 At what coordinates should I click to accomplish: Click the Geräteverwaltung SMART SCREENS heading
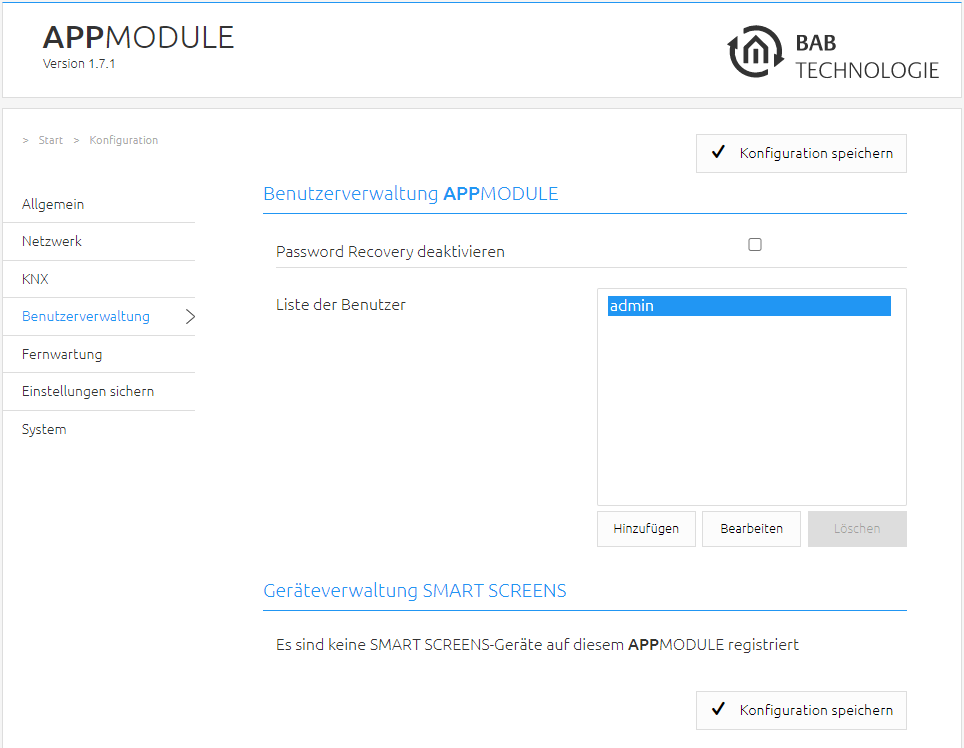click(x=415, y=591)
